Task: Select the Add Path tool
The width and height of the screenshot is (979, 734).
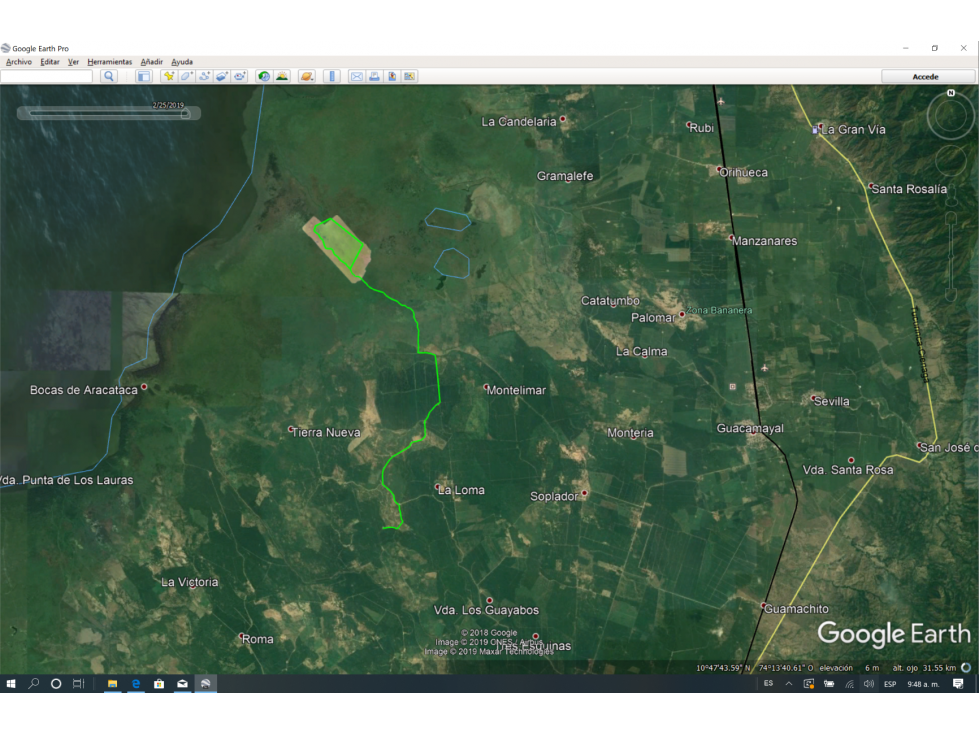Action: pos(204,76)
